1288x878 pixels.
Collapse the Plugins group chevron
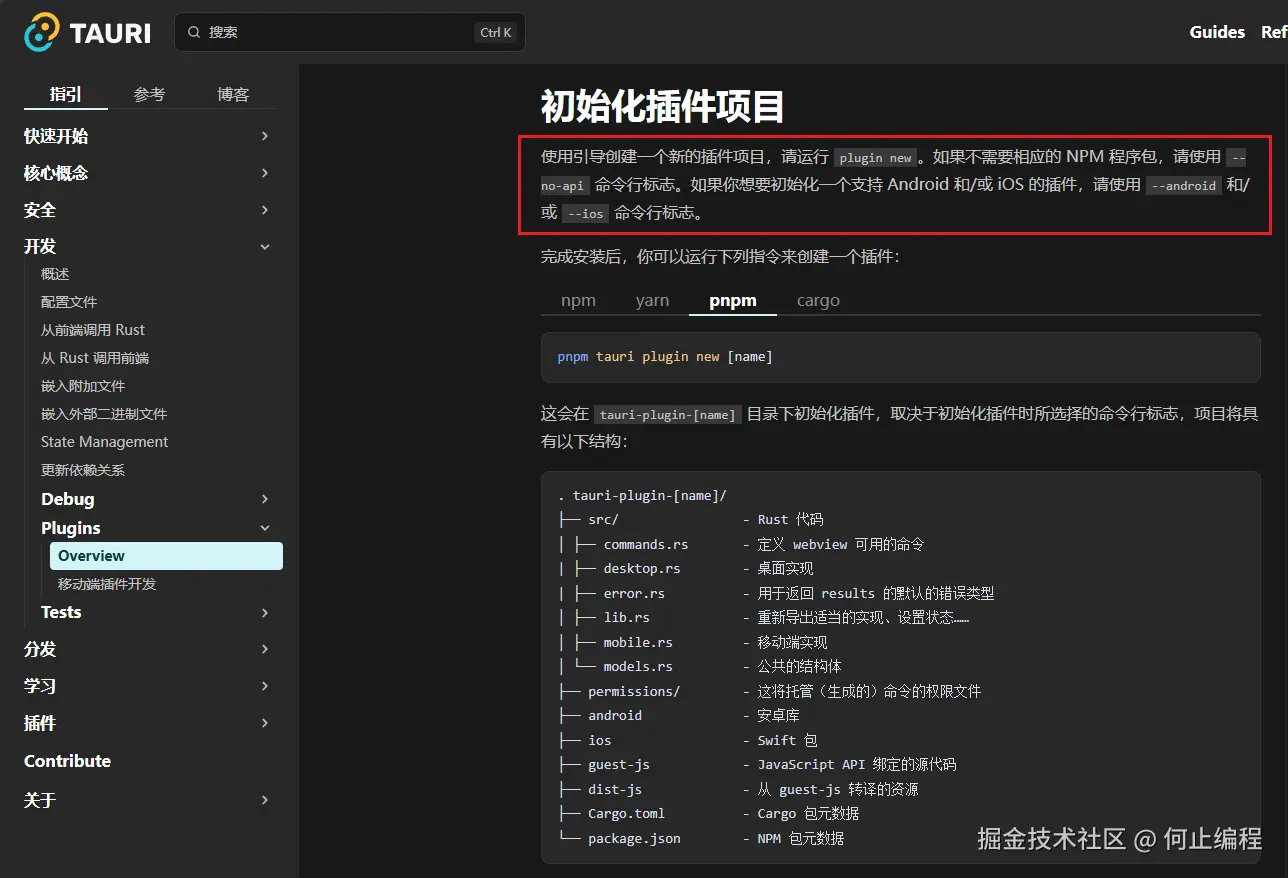point(265,528)
